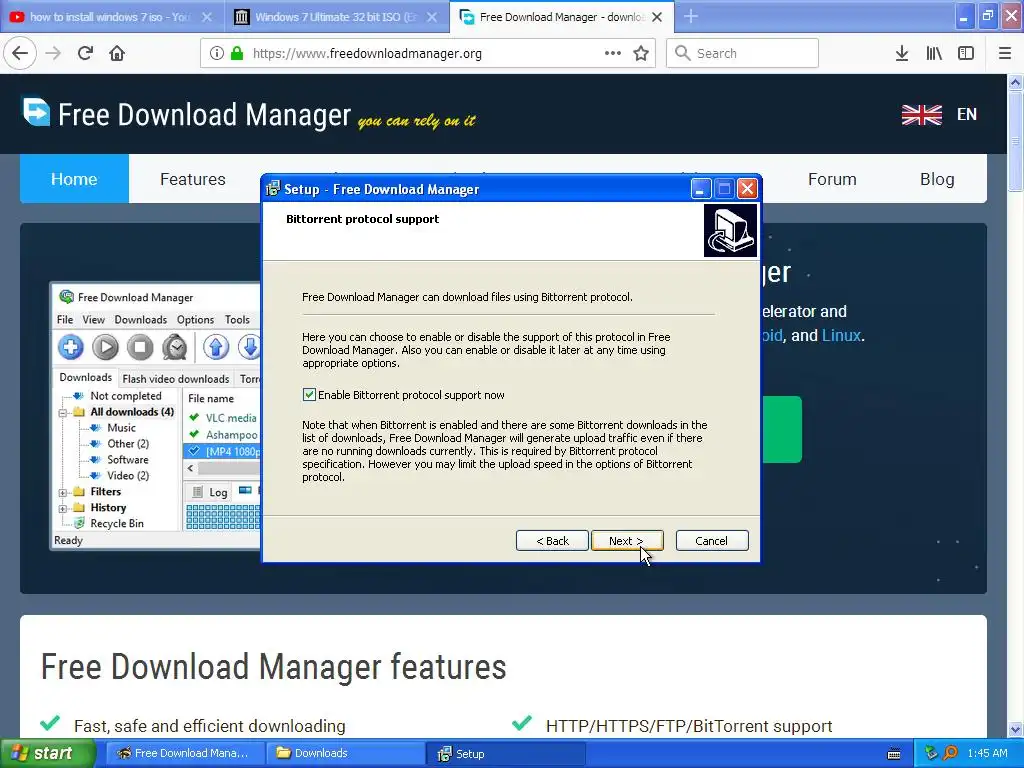Viewport: 1024px width, 768px height.
Task: Collapse the All downloads tree node
Action: tap(63, 412)
